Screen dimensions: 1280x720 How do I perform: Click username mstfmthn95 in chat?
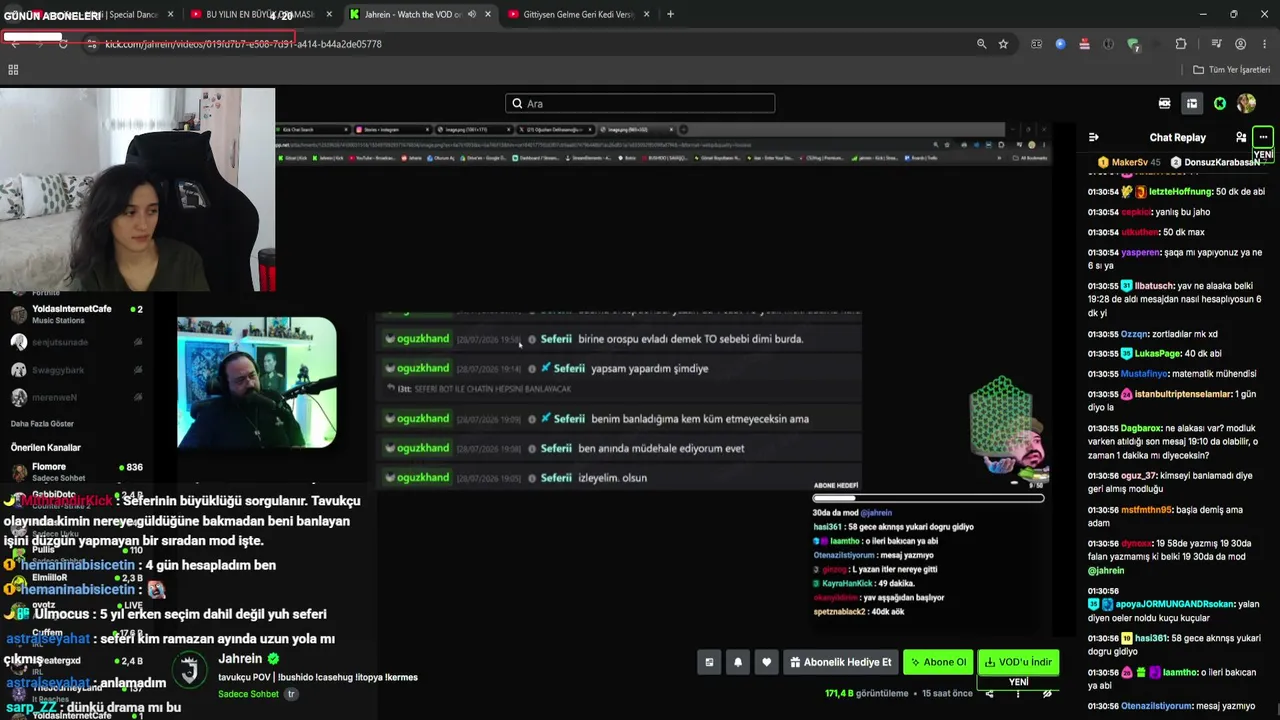tap(1148, 510)
